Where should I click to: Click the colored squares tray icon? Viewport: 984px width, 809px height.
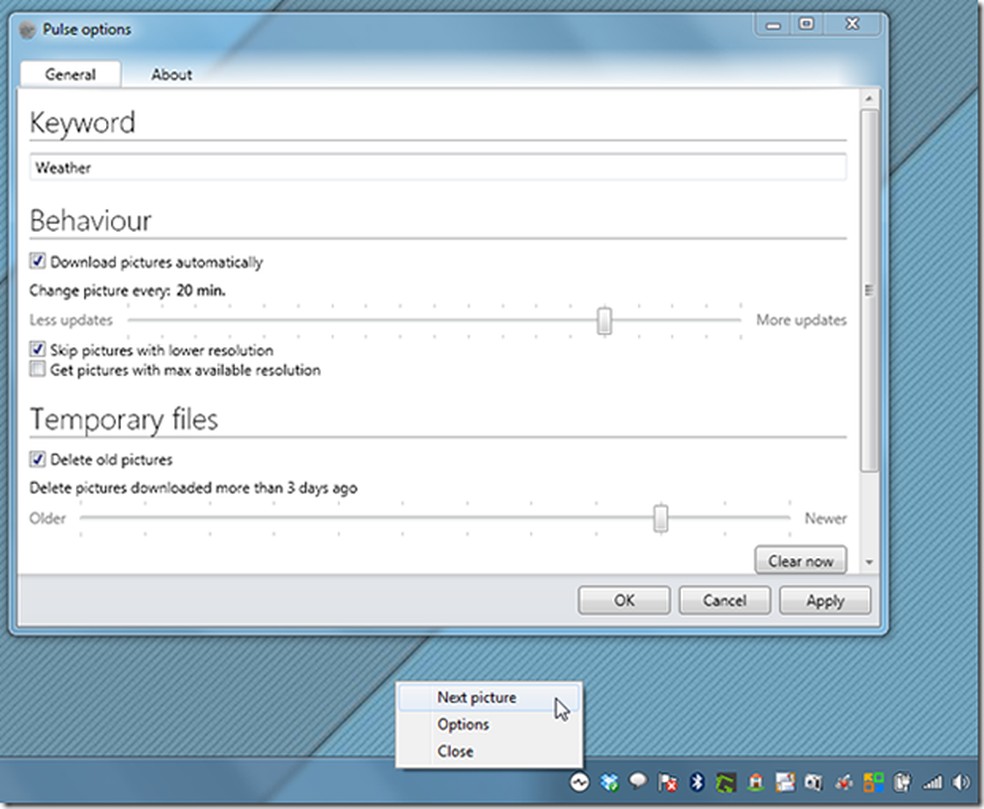pos(874,782)
